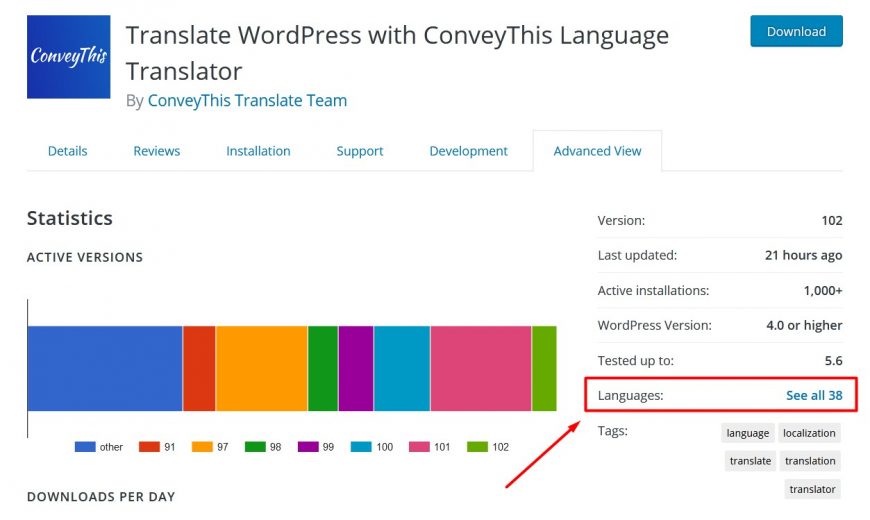Click the teal 100 legend swatch
This screenshot has height=520, width=870.
point(361,447)
